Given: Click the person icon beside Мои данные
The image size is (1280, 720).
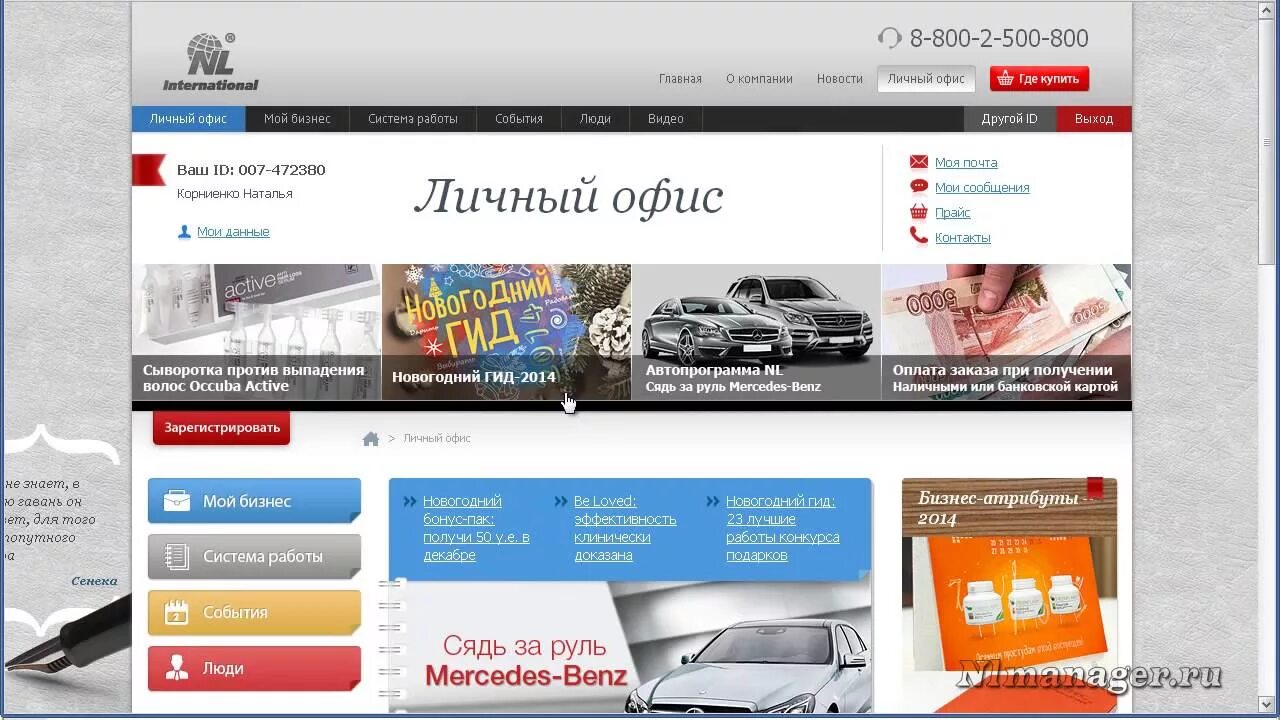Looking at the screenshot, I should tap(184, 232).
